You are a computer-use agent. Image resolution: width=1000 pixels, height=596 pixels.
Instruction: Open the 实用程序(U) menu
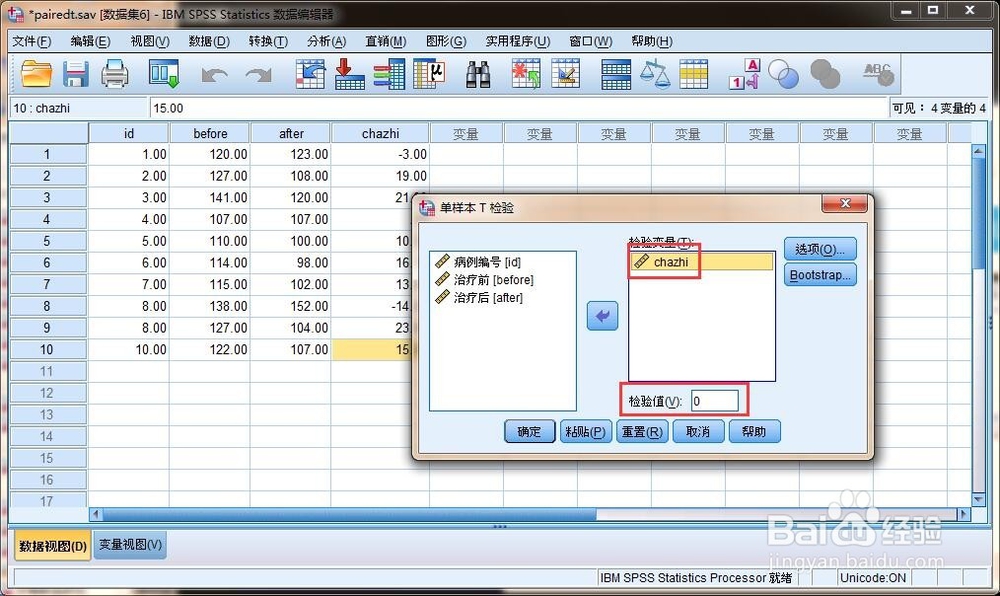[x=517, y=41]
